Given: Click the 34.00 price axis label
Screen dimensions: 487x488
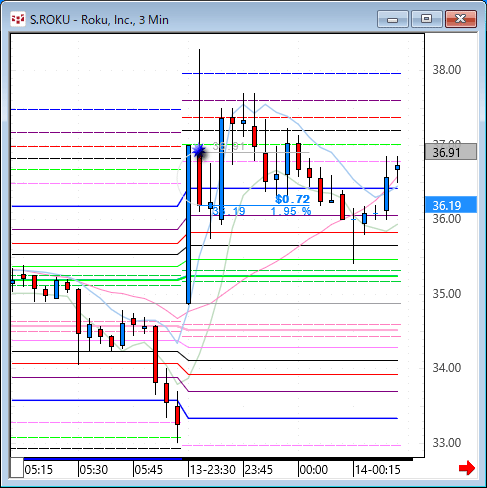Looking at the screenshot, I should pyautogui.click(x=447, y=368).
